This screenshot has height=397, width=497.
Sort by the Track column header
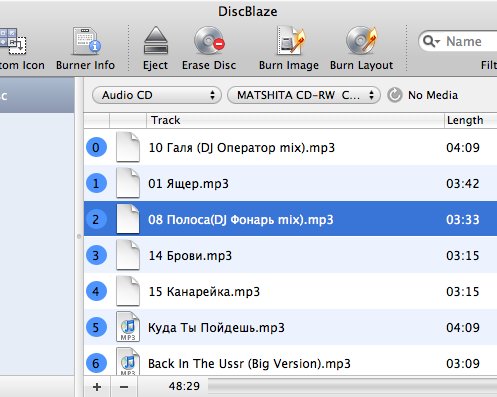(x=295, y=120)
